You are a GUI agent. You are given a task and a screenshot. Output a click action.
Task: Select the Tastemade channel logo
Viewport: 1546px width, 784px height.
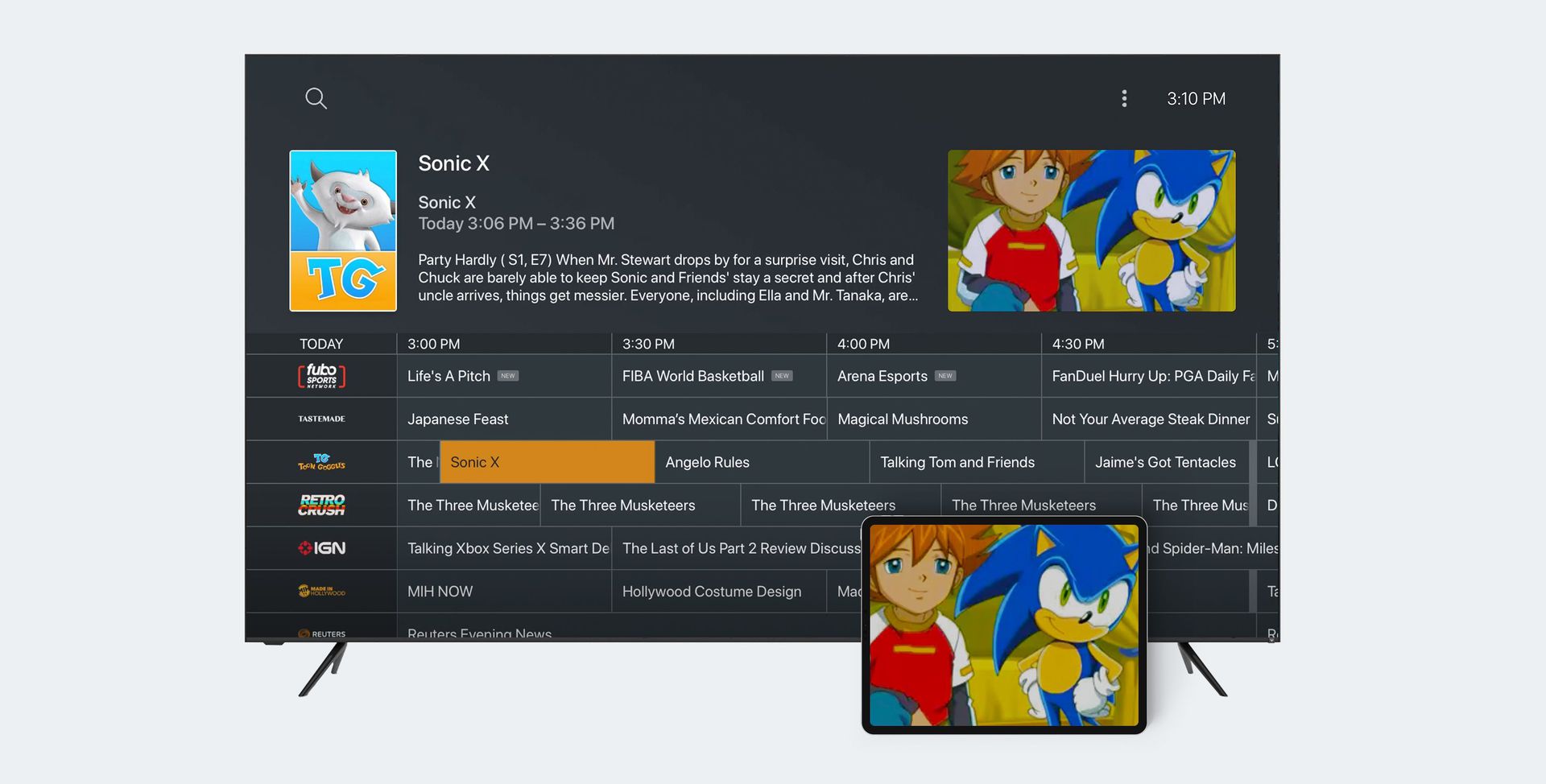(321, 419)
